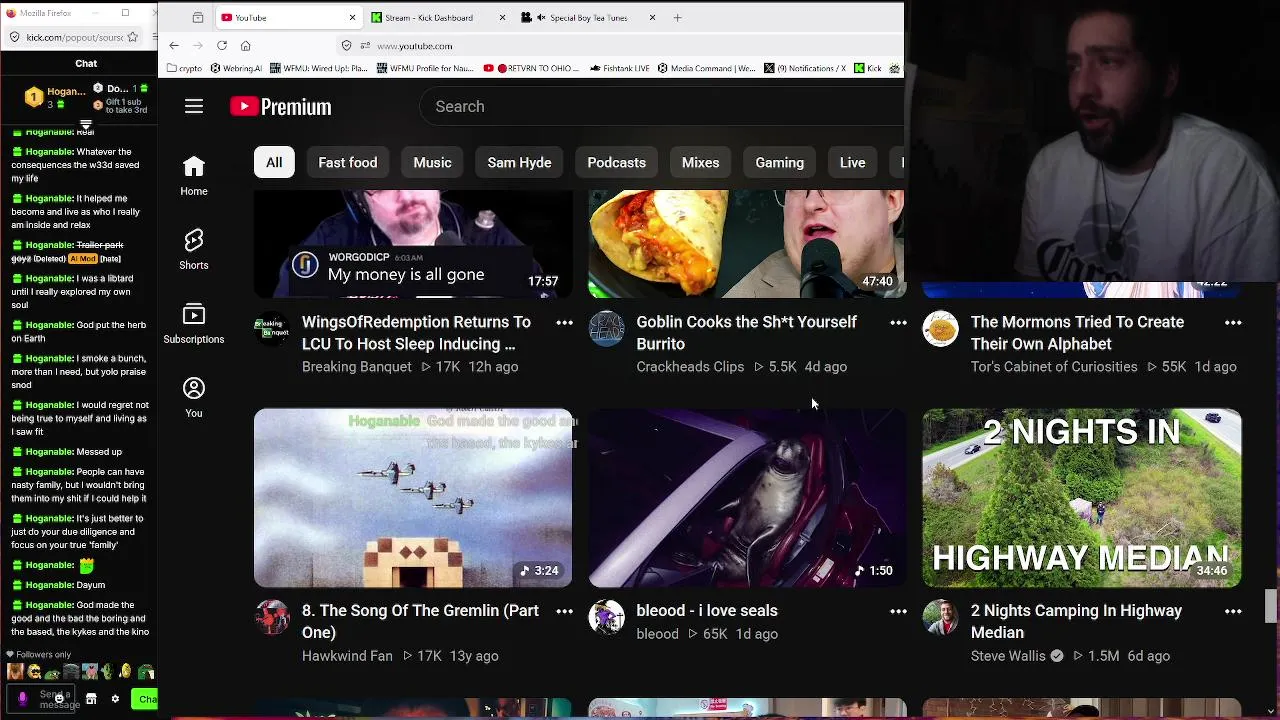
Task: Play the Song Of The Gremlin thumbnail
Action: (x=413, y=497)
